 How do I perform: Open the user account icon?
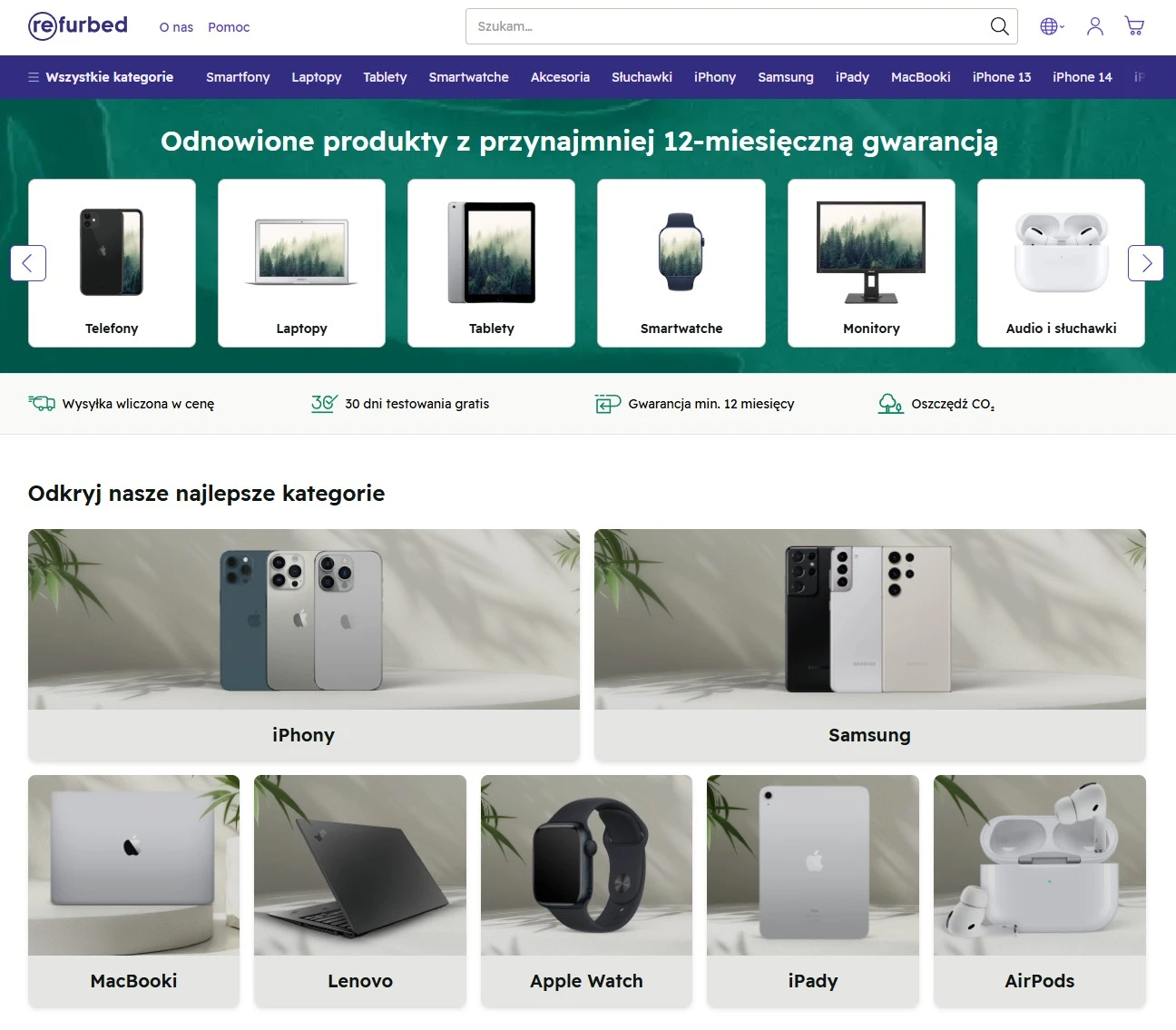[x=1095, y=26]
